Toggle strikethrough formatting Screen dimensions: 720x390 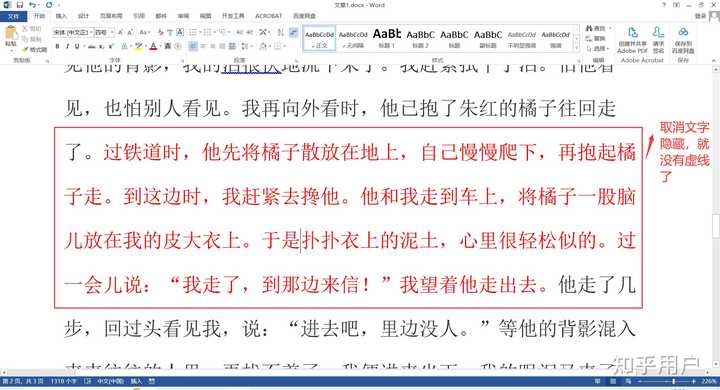tap(92, 46)
